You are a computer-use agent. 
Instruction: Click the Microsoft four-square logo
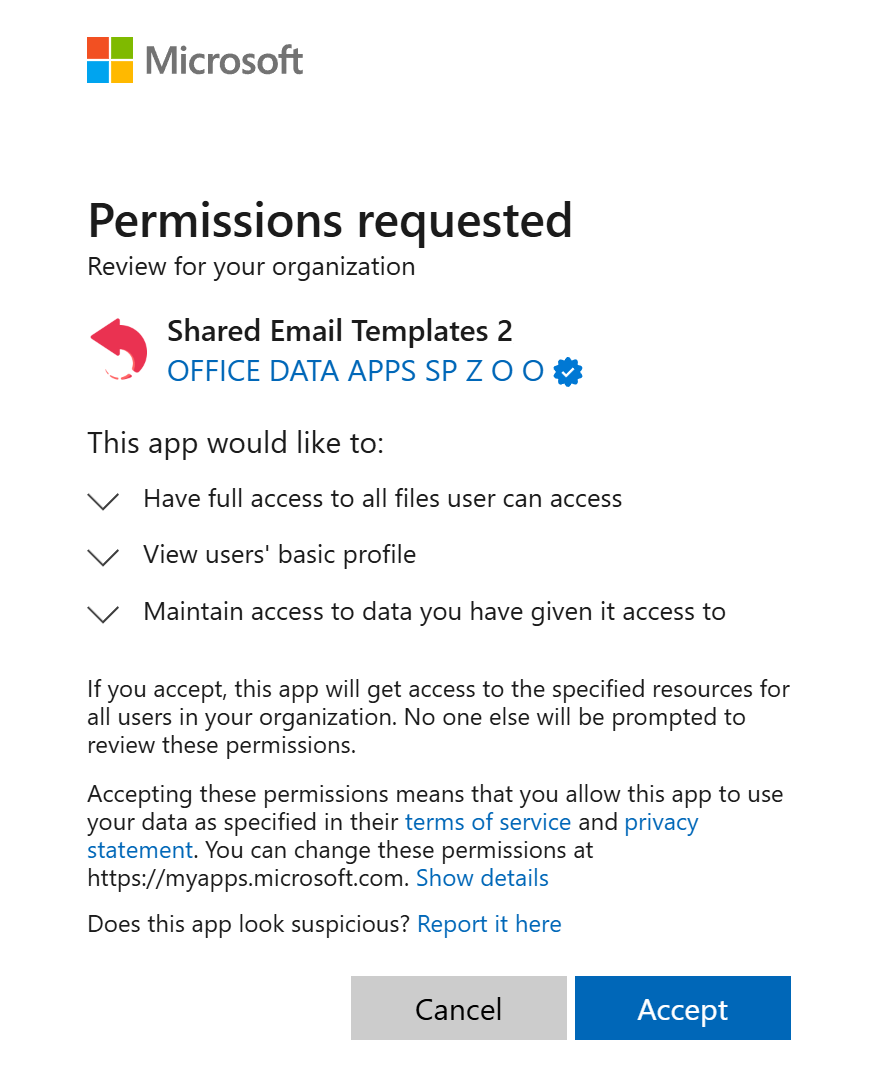coord(110,59)
